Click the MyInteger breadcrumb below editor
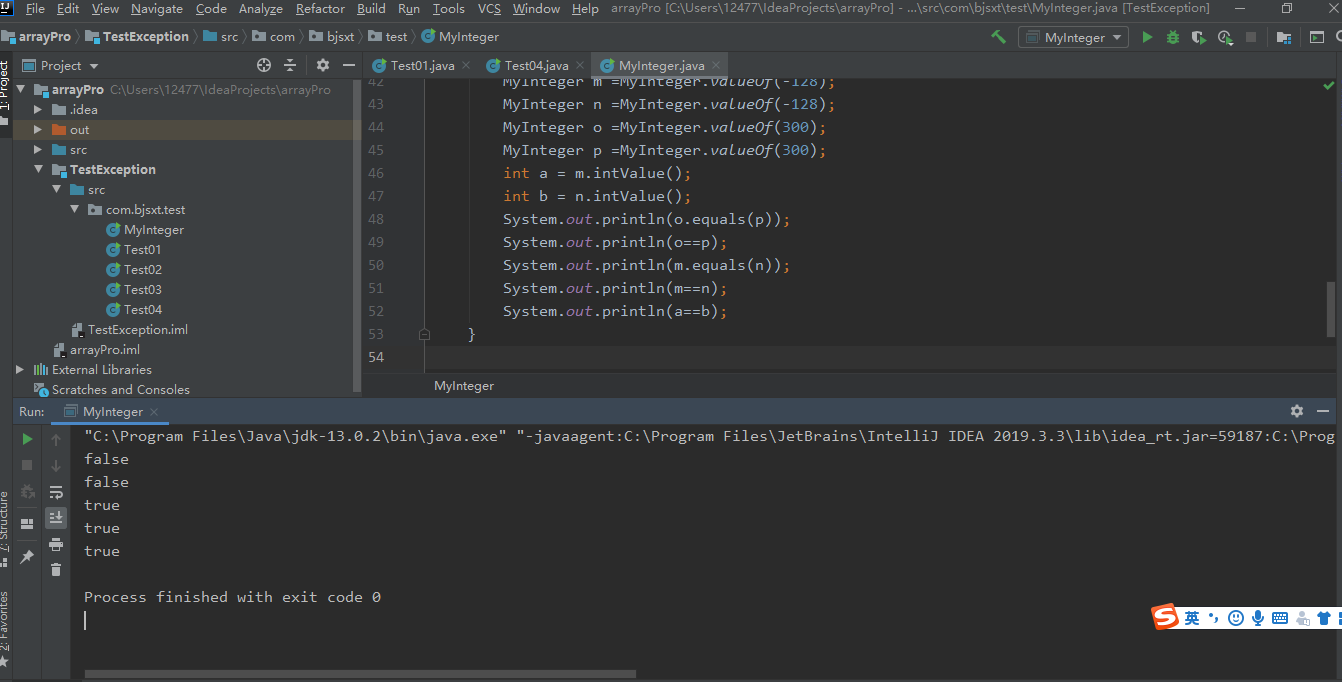Viewport: 1342px width, 682px height. pos(464,385)
